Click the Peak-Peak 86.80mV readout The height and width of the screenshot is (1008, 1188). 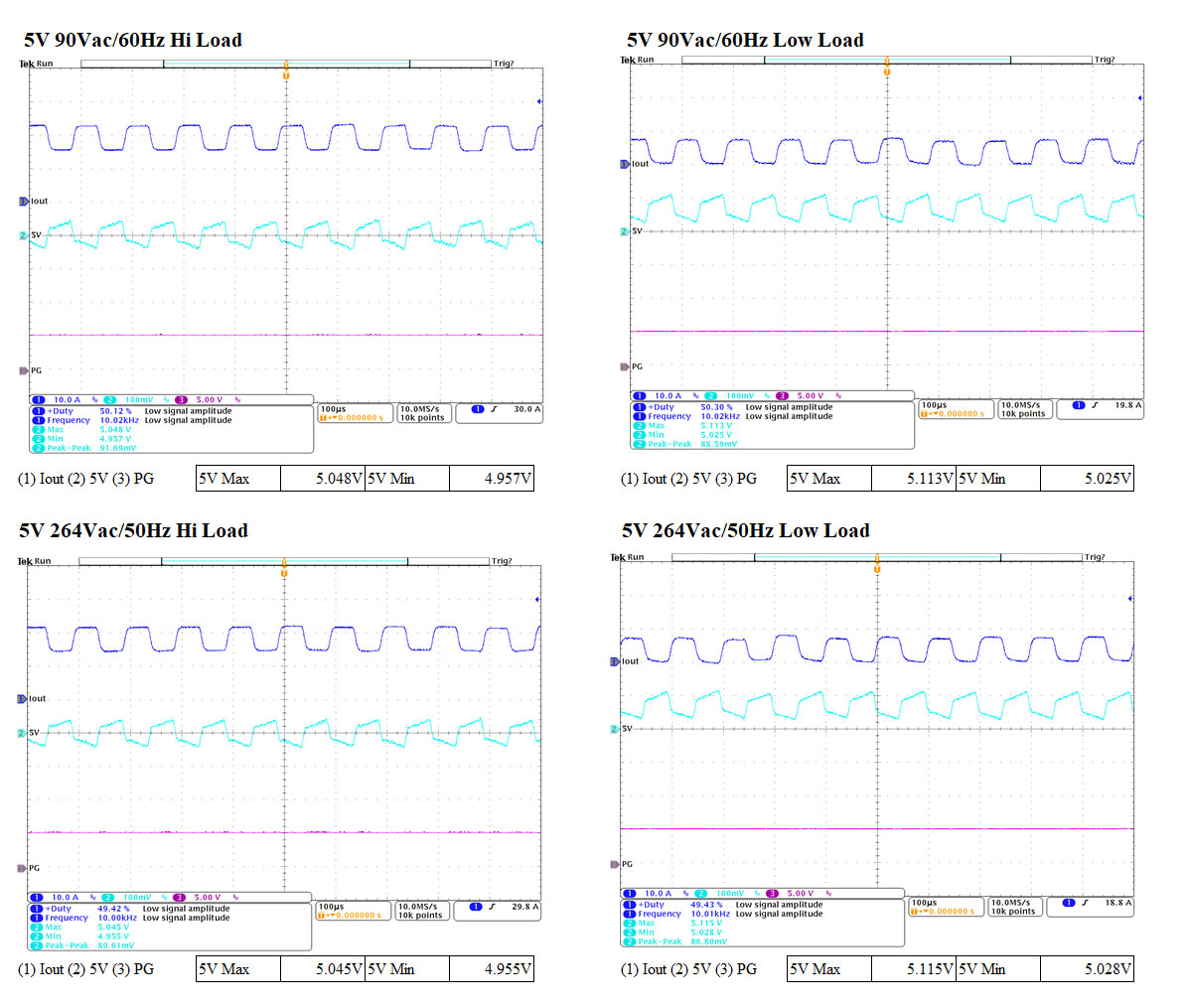pos(675,942)
